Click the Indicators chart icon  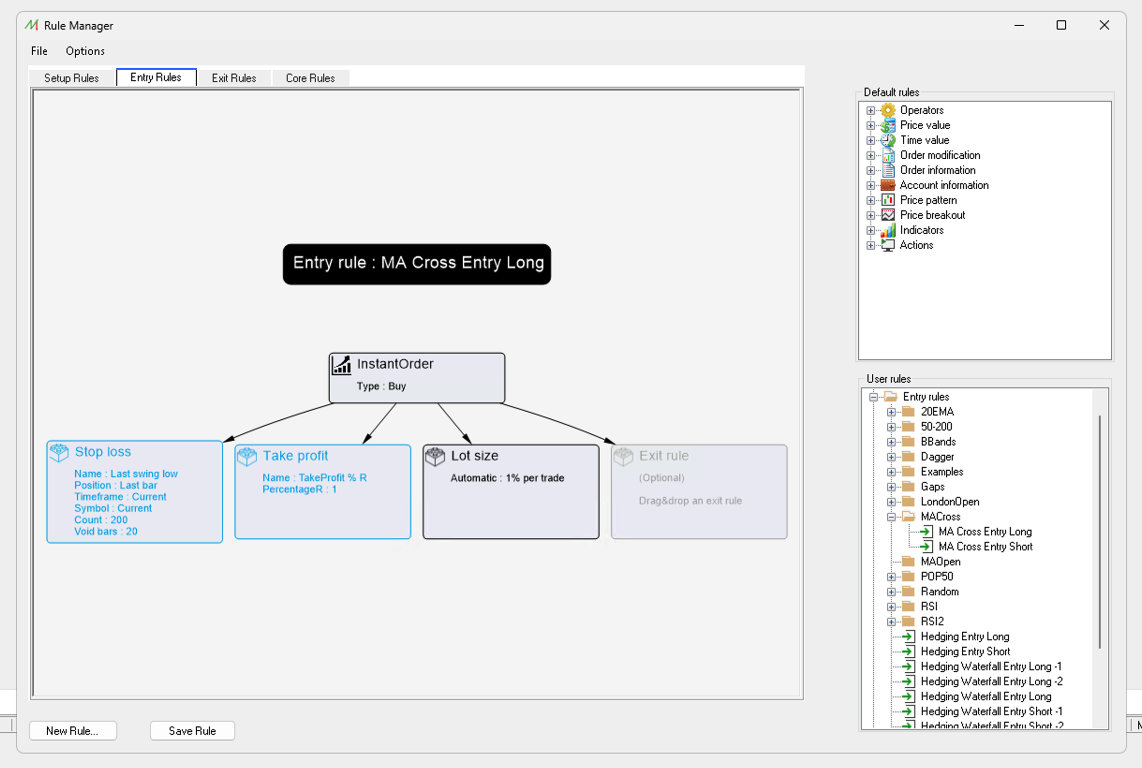(x=888, y=230)
